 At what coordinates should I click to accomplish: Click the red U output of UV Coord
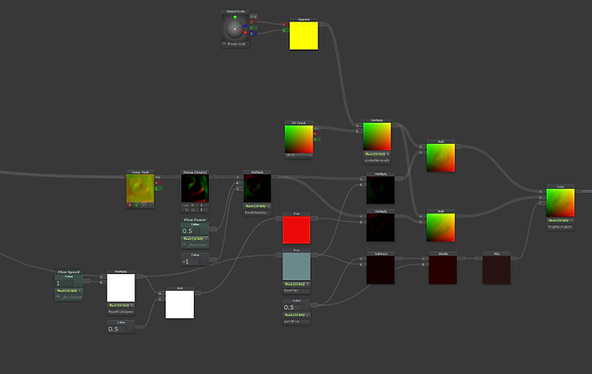click(x=317, y=134)
